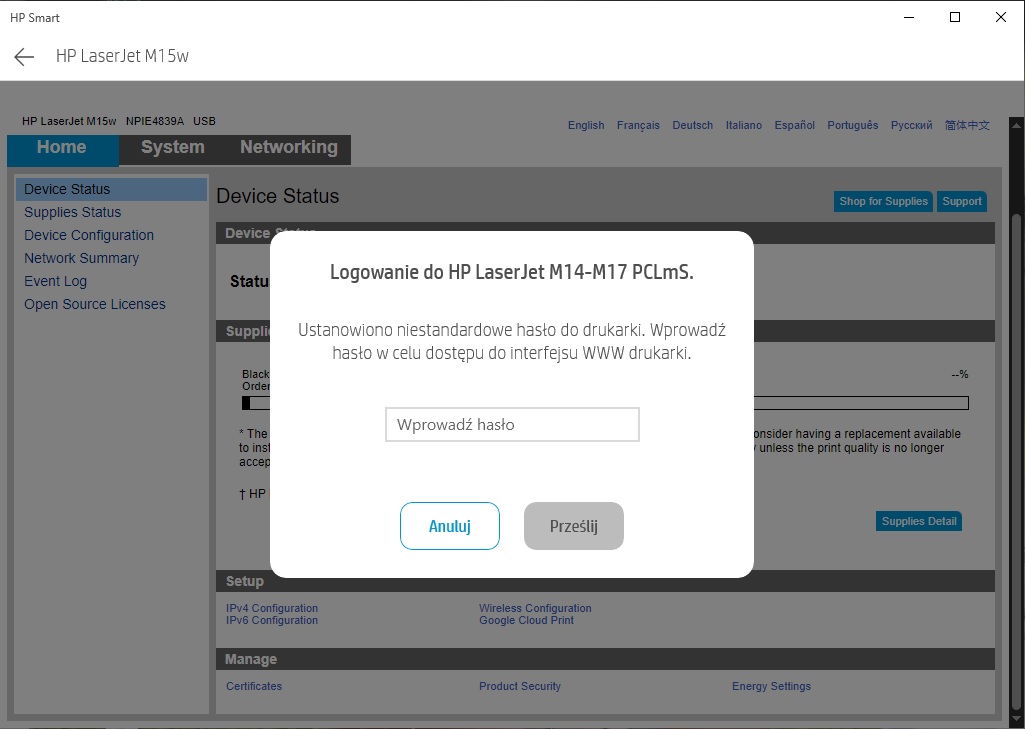Switch language to Simplified Chinese
Screen dimensions: 1025x729
[x=967, y=125]
